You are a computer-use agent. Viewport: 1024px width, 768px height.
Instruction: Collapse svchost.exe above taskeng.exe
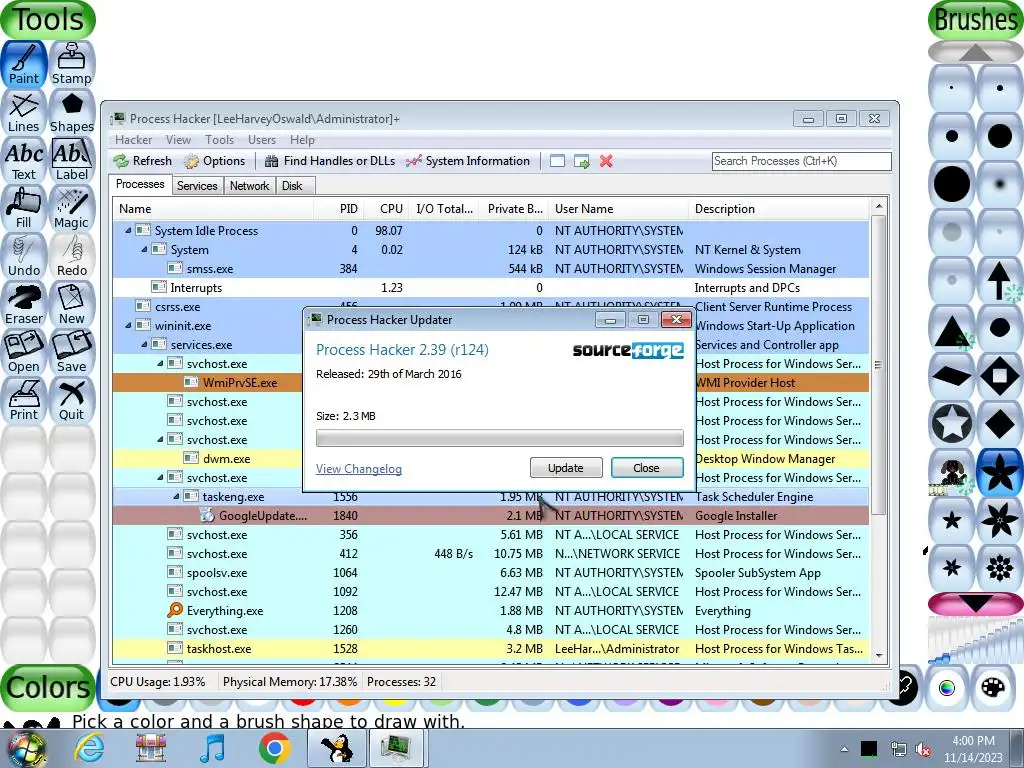click(160, 477)
